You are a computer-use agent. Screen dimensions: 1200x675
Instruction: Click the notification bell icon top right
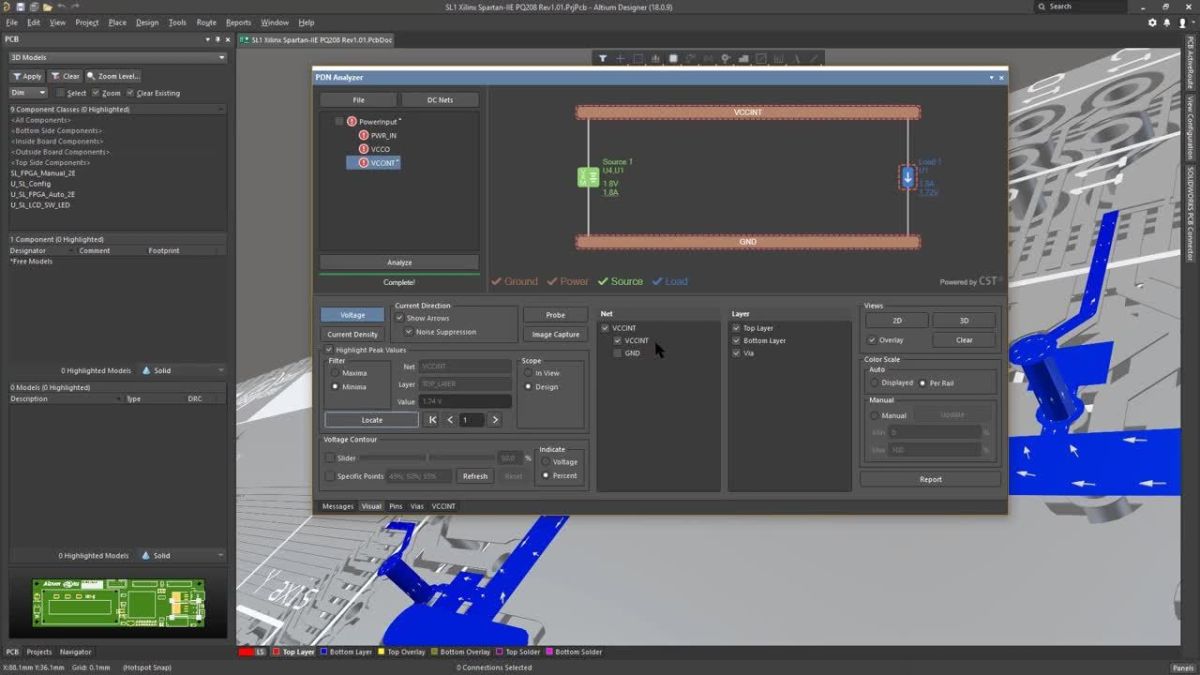1165,22
